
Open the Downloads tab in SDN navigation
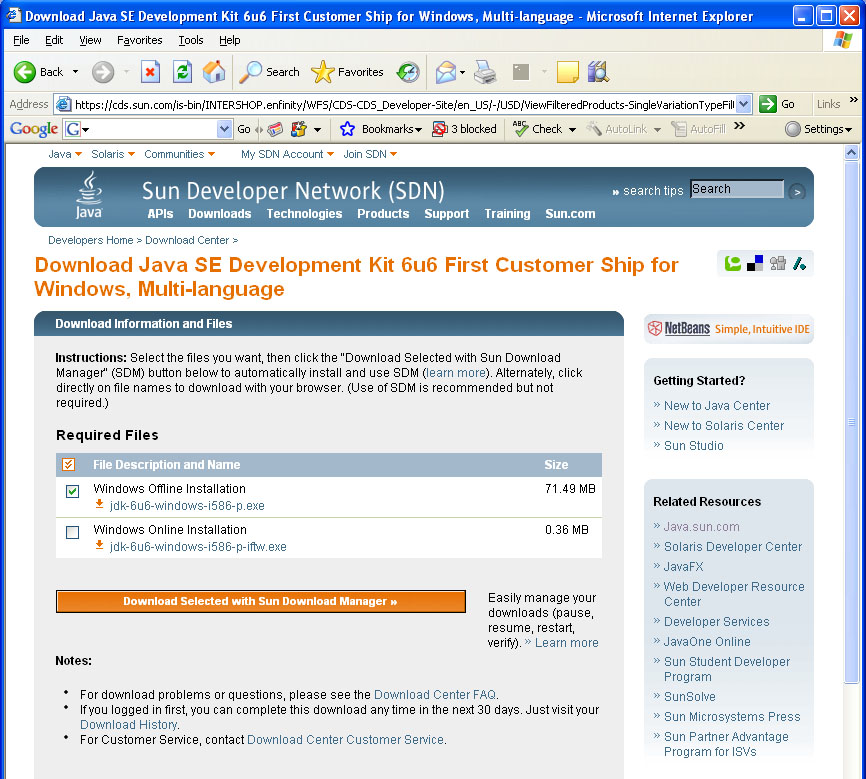[219, 214]
